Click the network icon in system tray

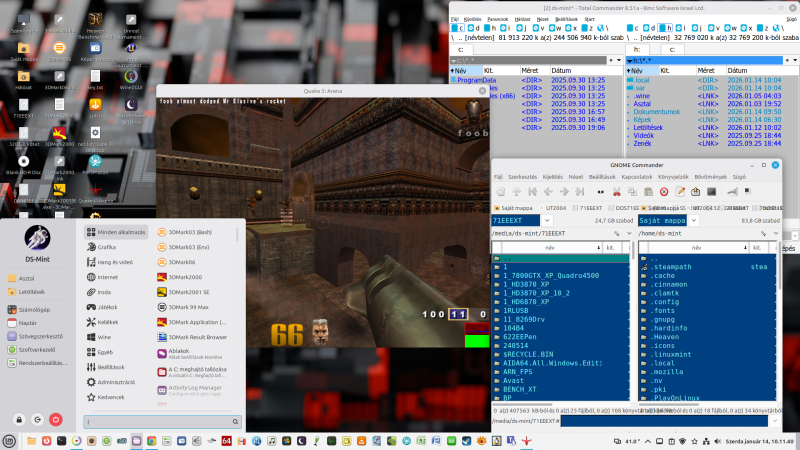pos(706,441)
